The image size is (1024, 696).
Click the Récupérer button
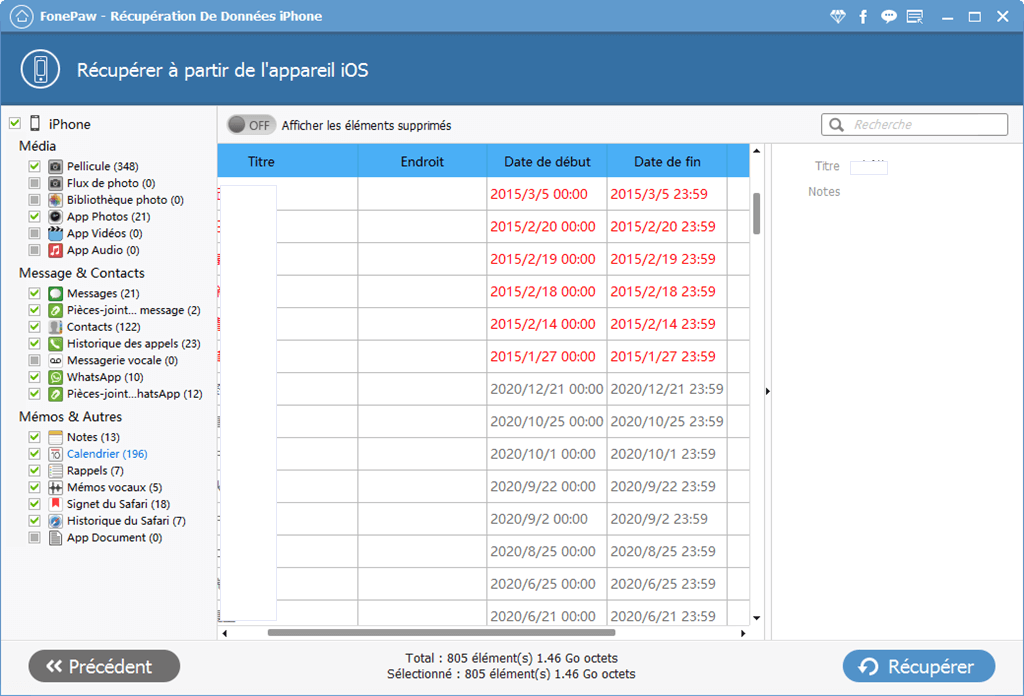point(919,666)
